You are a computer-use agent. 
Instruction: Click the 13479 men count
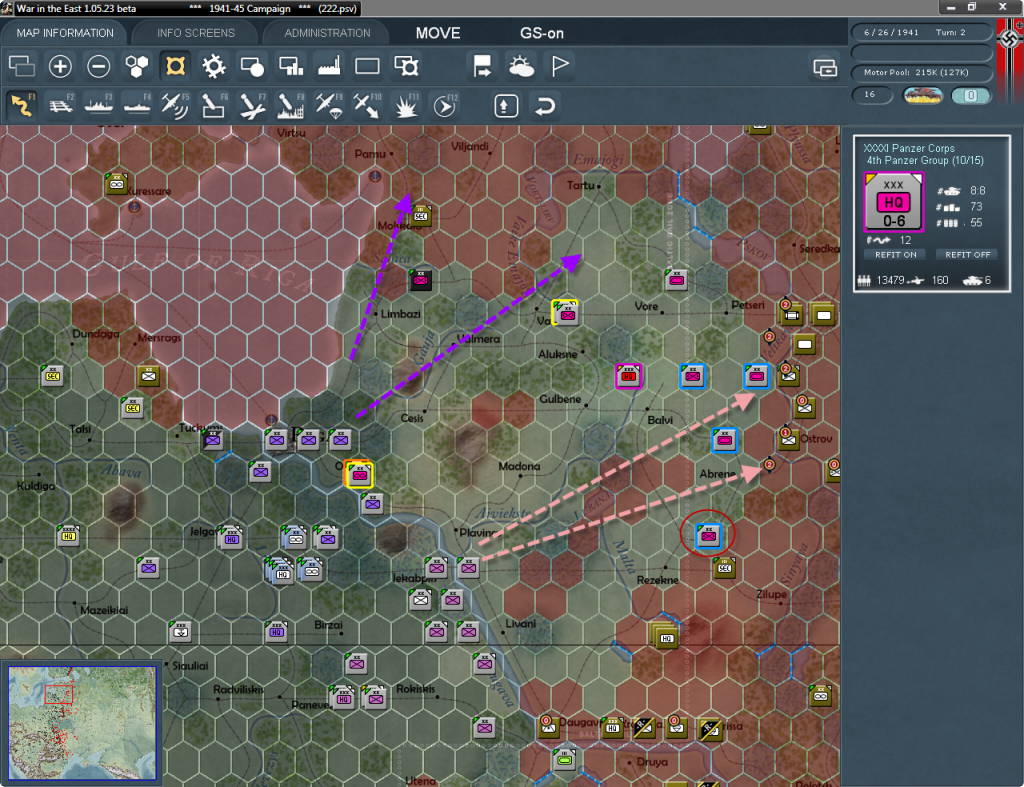pos(890,280)
